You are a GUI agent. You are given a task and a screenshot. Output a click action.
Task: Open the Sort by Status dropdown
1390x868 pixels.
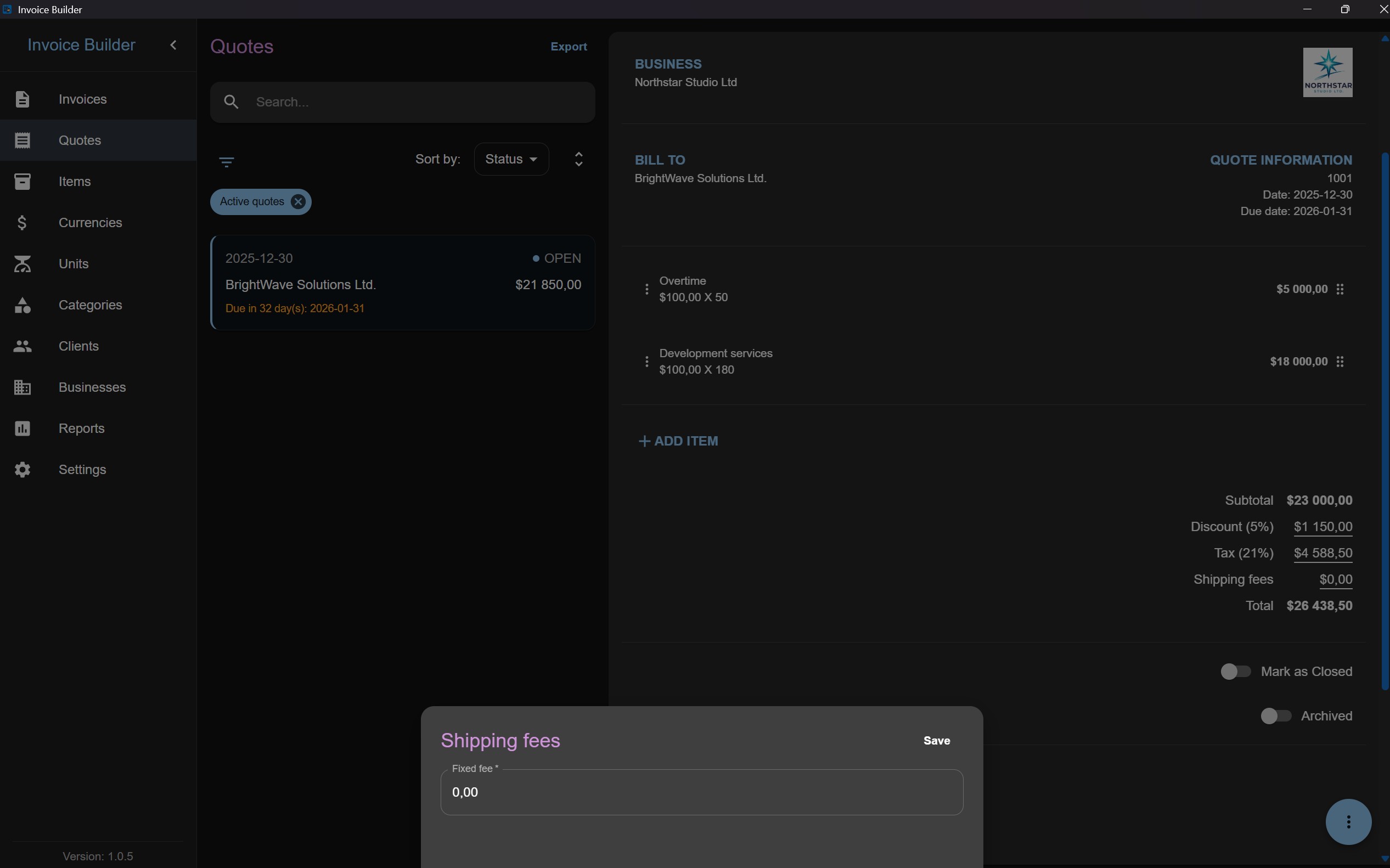[x=511, y=159]
